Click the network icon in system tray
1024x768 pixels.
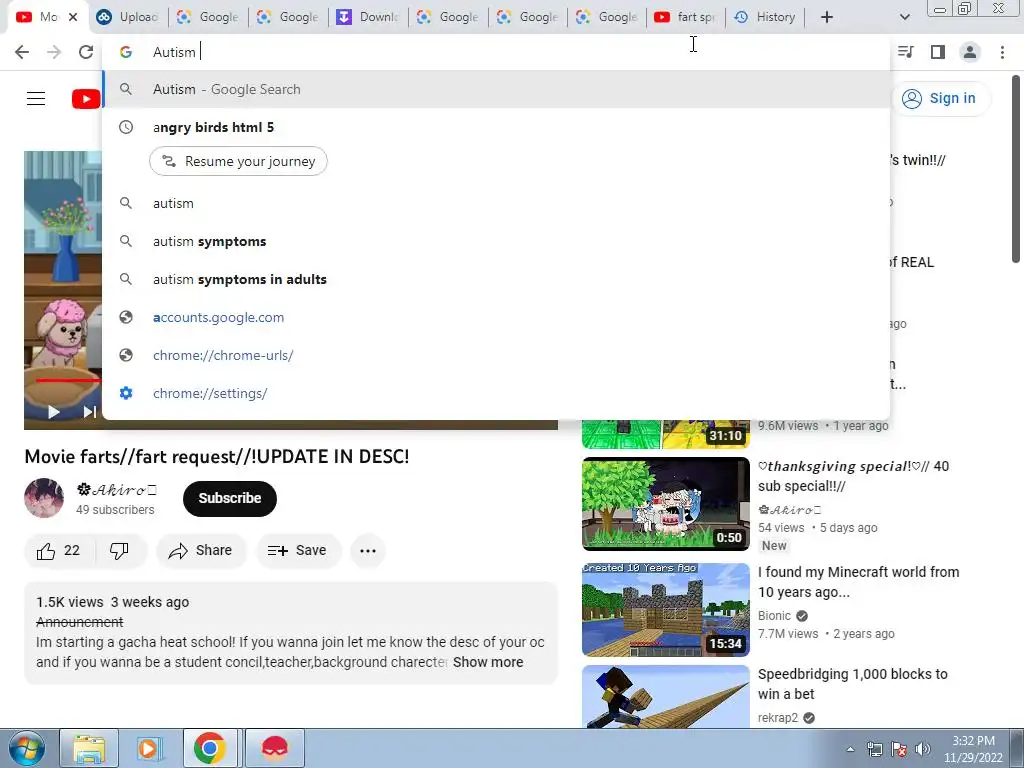[874, 748]
